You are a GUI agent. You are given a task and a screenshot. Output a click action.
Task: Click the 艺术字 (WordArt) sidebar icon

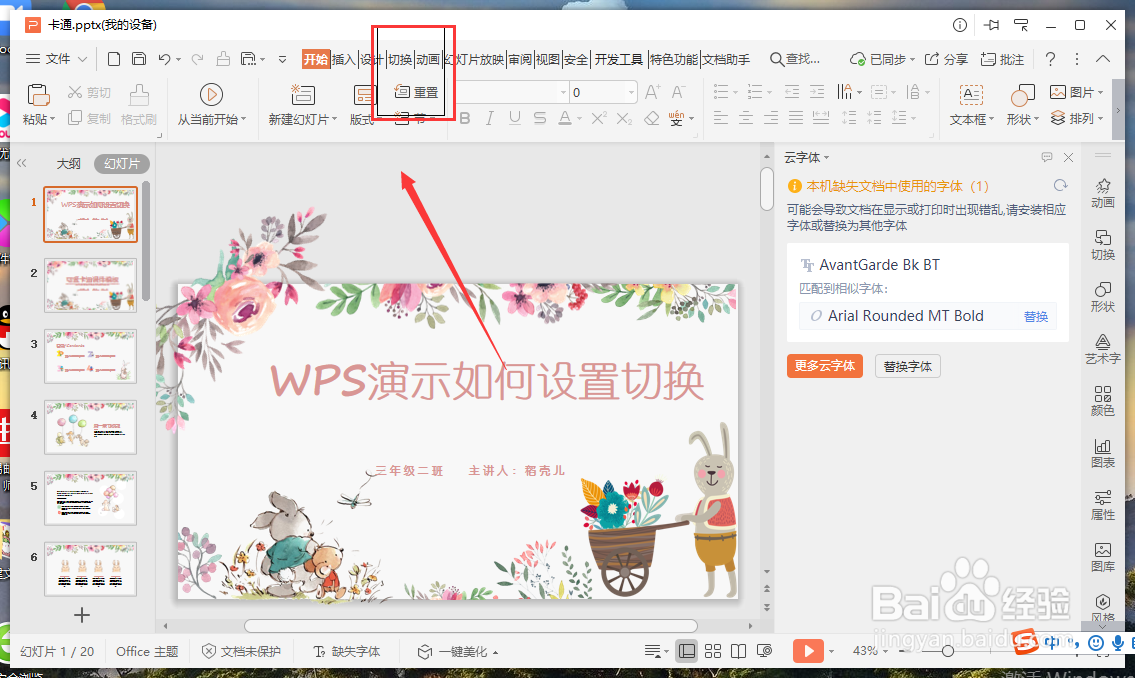coord(1101,349)
